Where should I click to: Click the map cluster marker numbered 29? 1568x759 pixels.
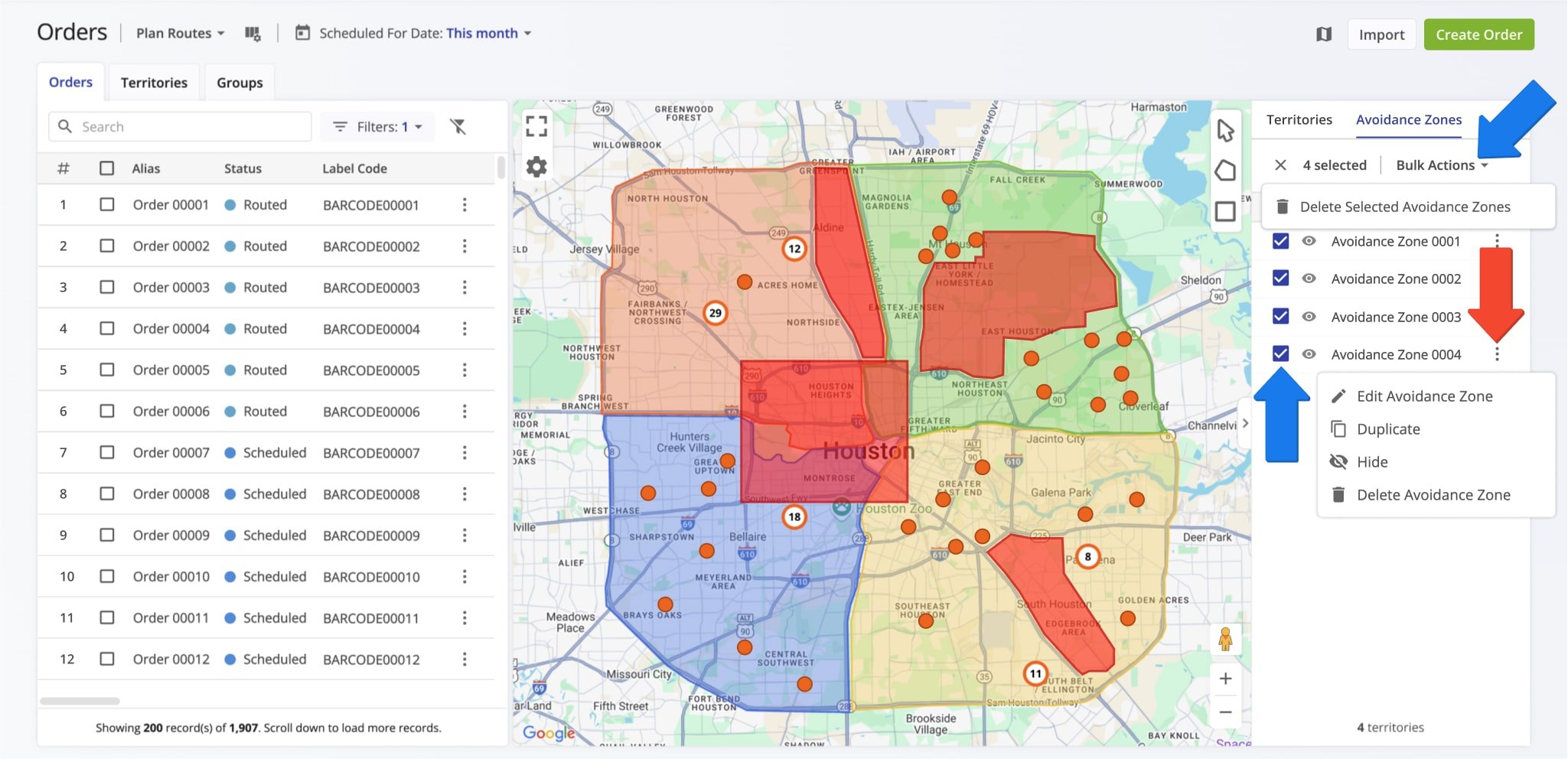[x=715, y=313]
